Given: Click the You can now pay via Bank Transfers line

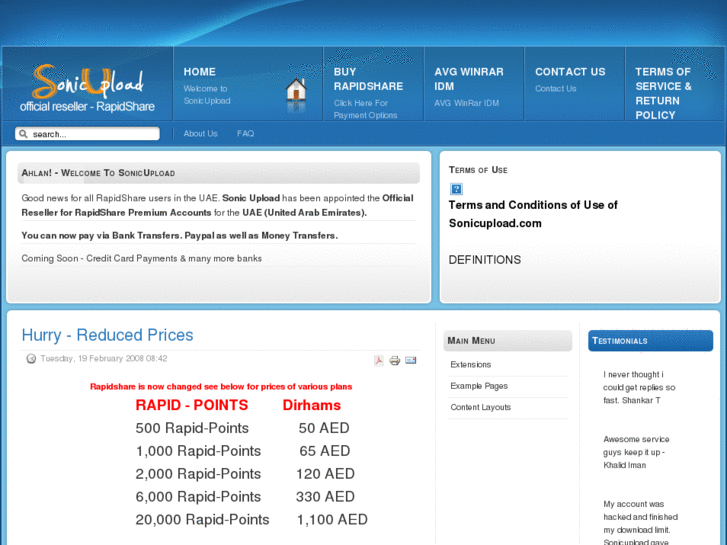Looking at the screenshot, I should [179, 235].
